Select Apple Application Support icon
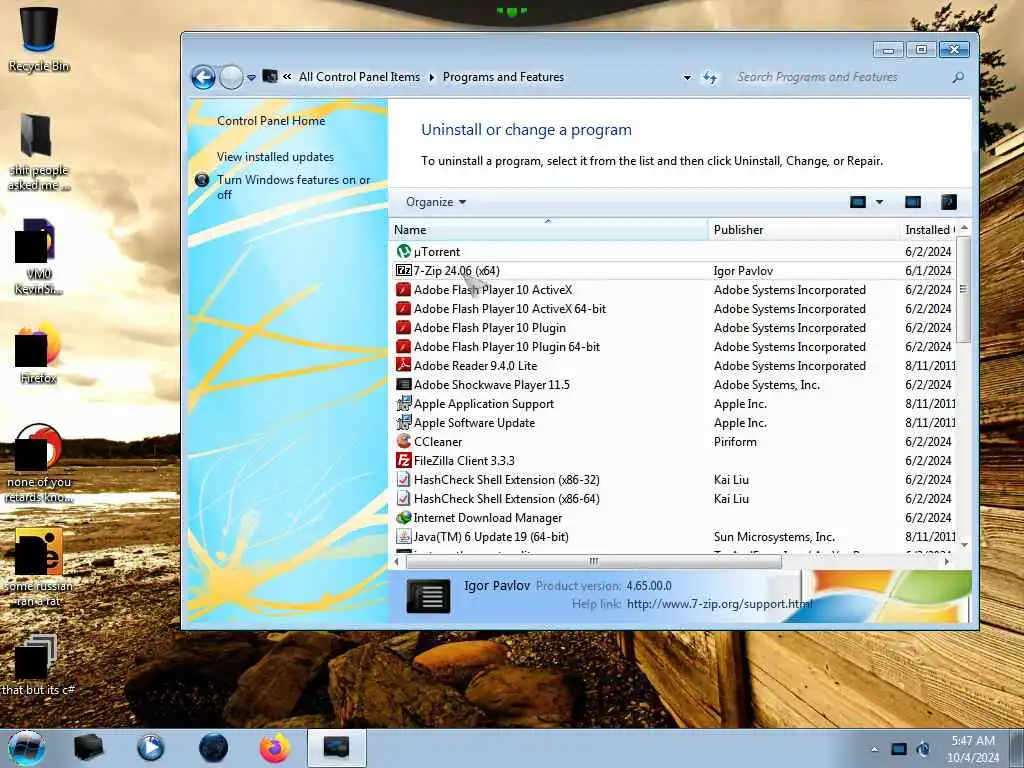Viewport: 1024px width, 768px height. (404, 404)
